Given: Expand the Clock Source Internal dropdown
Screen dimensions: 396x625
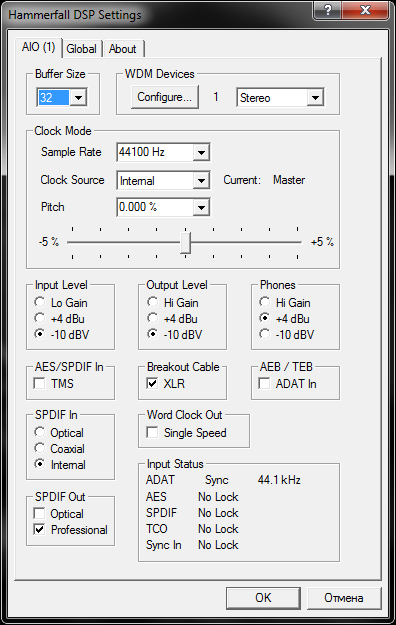Looking at the screenshot, I should 201,181.
